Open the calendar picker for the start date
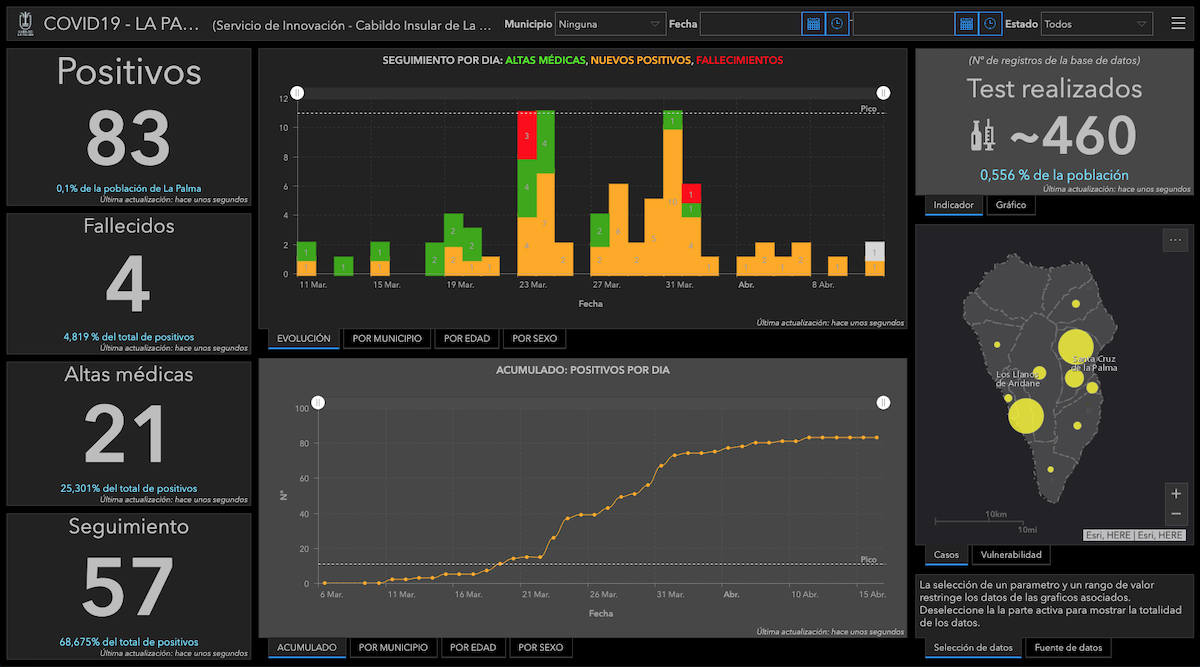Screen dimensions: 1200x667 pyautogui.click(x=813, y=23)
